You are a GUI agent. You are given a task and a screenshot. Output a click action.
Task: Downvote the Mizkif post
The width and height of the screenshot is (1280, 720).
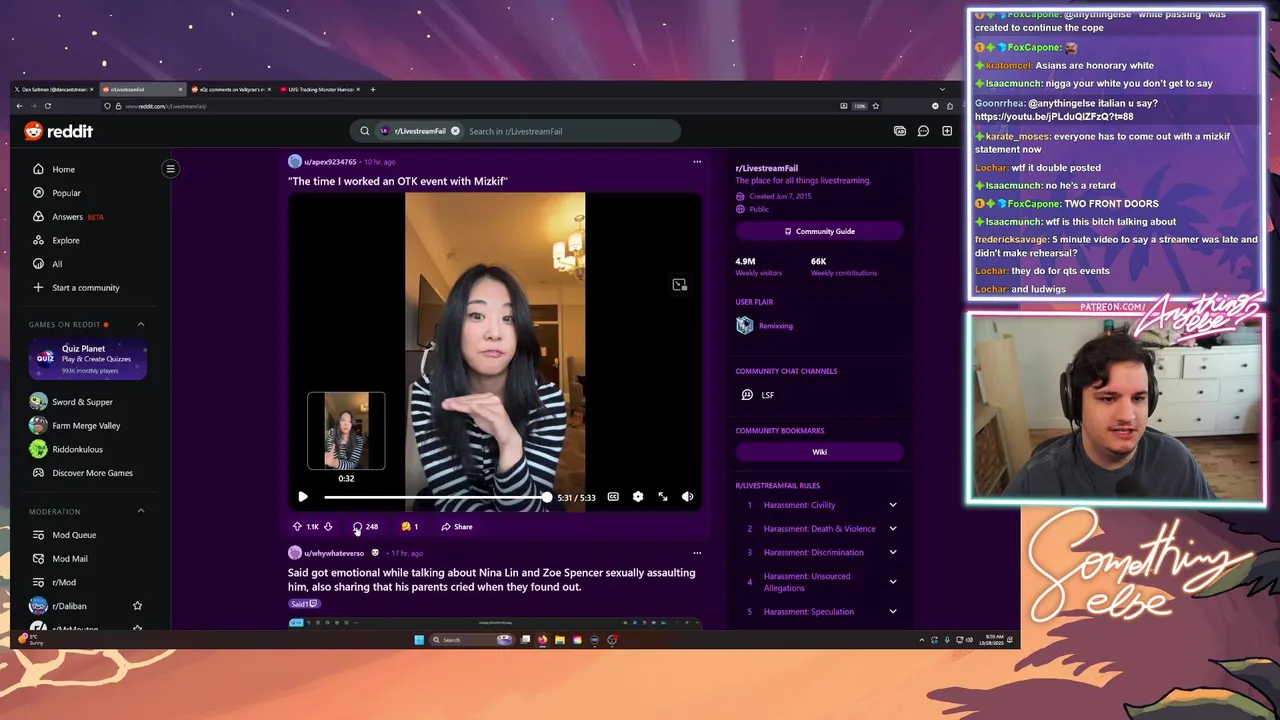[327, 527]
